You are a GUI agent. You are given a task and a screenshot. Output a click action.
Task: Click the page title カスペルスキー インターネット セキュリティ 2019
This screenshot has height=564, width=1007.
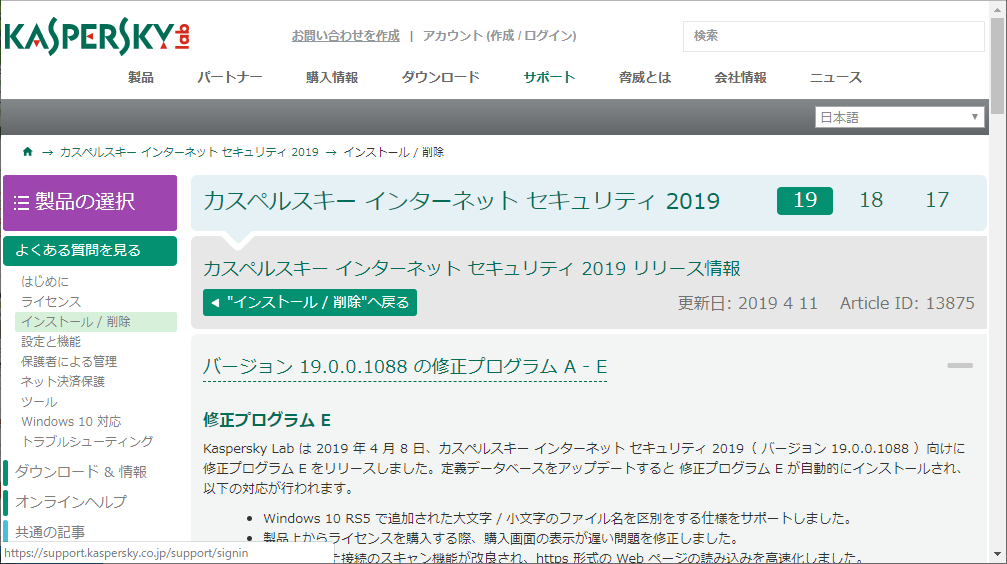pyautogui.click(x=461, y=202)
